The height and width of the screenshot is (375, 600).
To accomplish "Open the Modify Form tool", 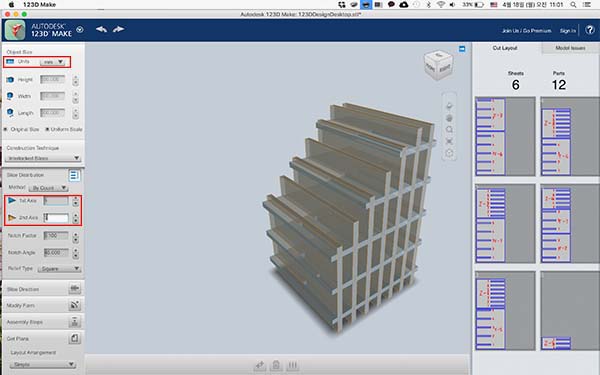I will coord(74,305).
